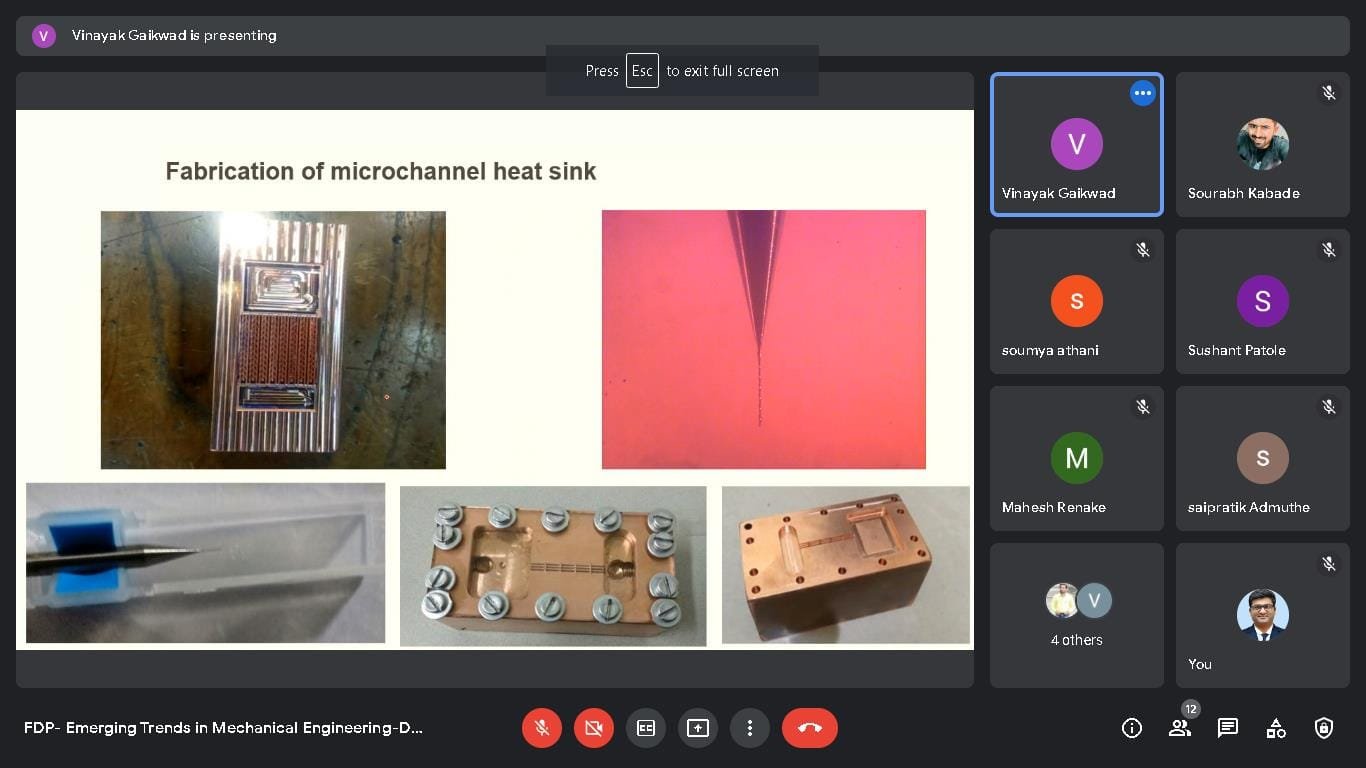
Task: Click the meeting title FDP- Emerging Trends
Action: [x=223, y=728]
